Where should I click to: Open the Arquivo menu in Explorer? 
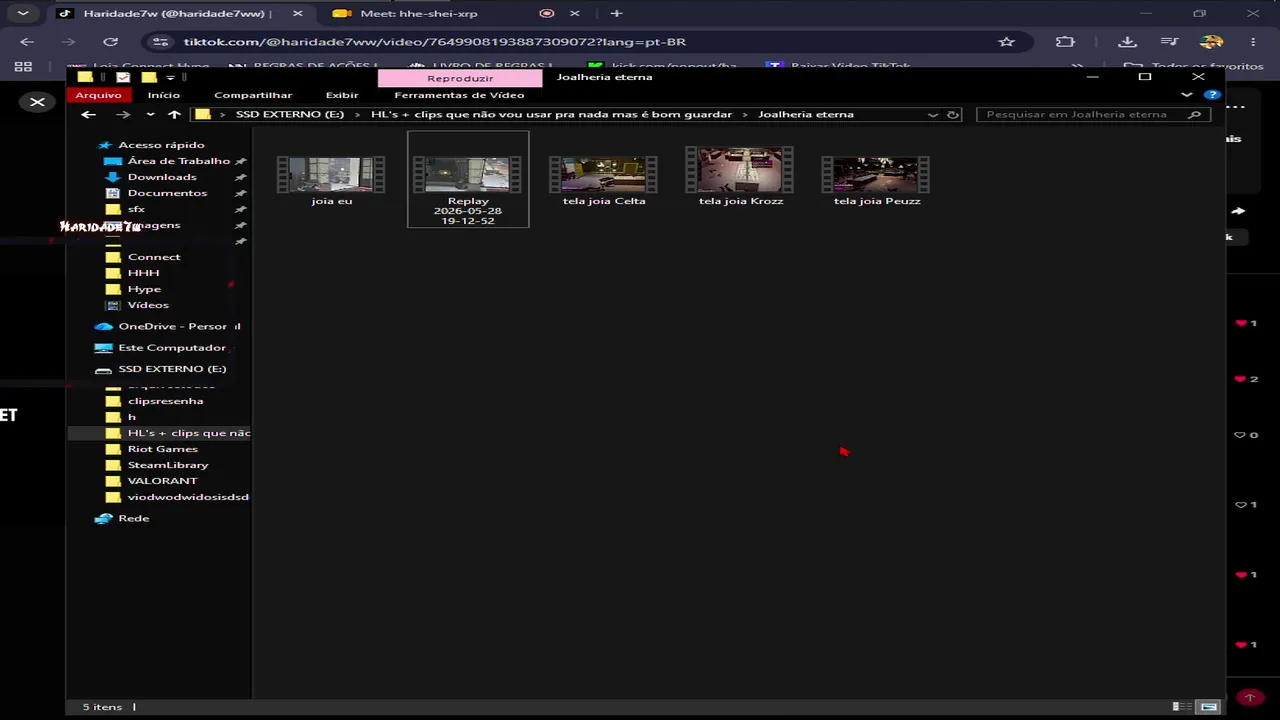pos(98,95)
